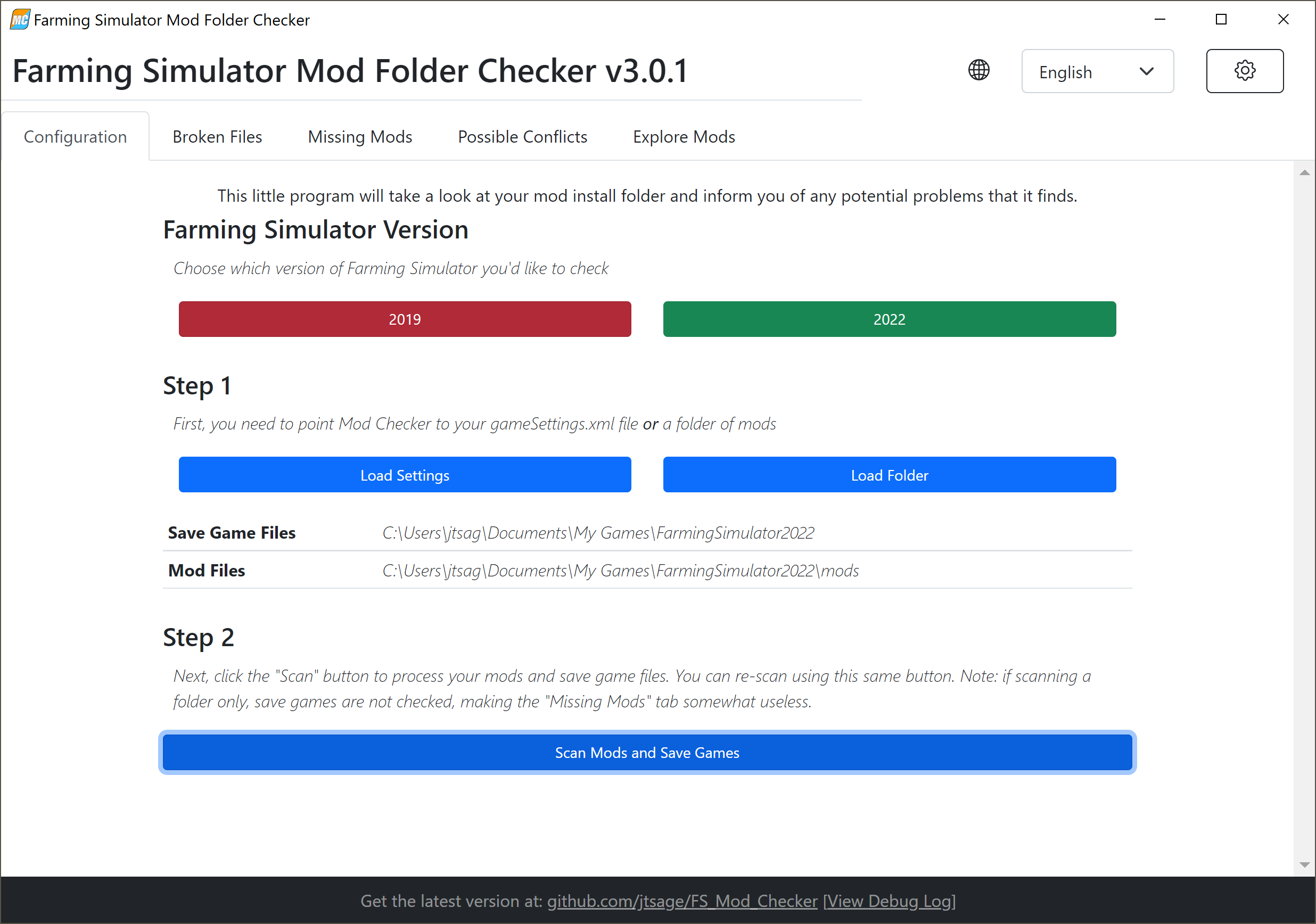The width and height of the screenshot is (1316, 924).
Task: Open Possible Conflicts tab
Action: tap(523, 137)
